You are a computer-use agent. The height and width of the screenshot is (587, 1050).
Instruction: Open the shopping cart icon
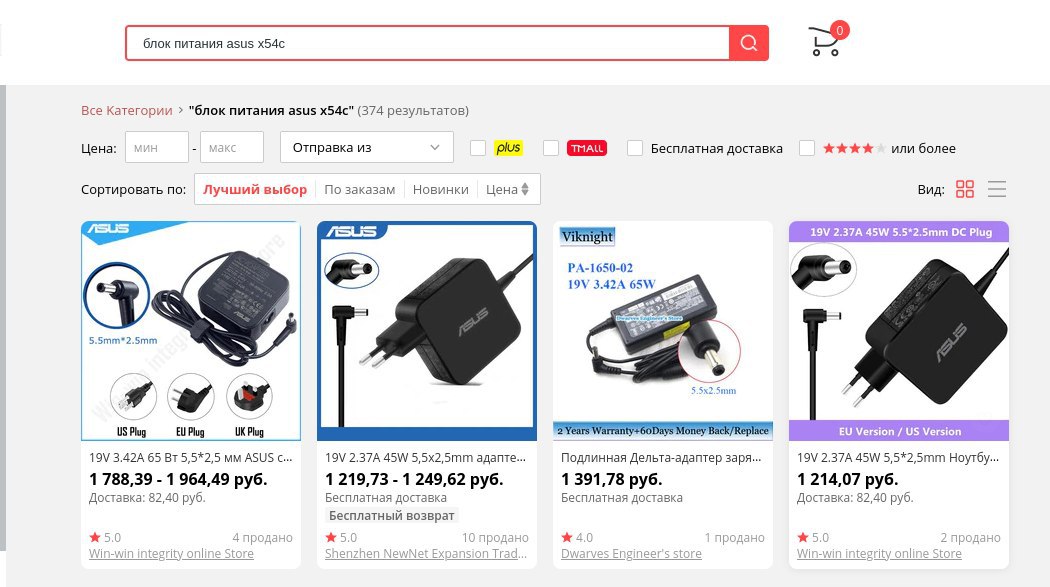click(x=826, y=41)
